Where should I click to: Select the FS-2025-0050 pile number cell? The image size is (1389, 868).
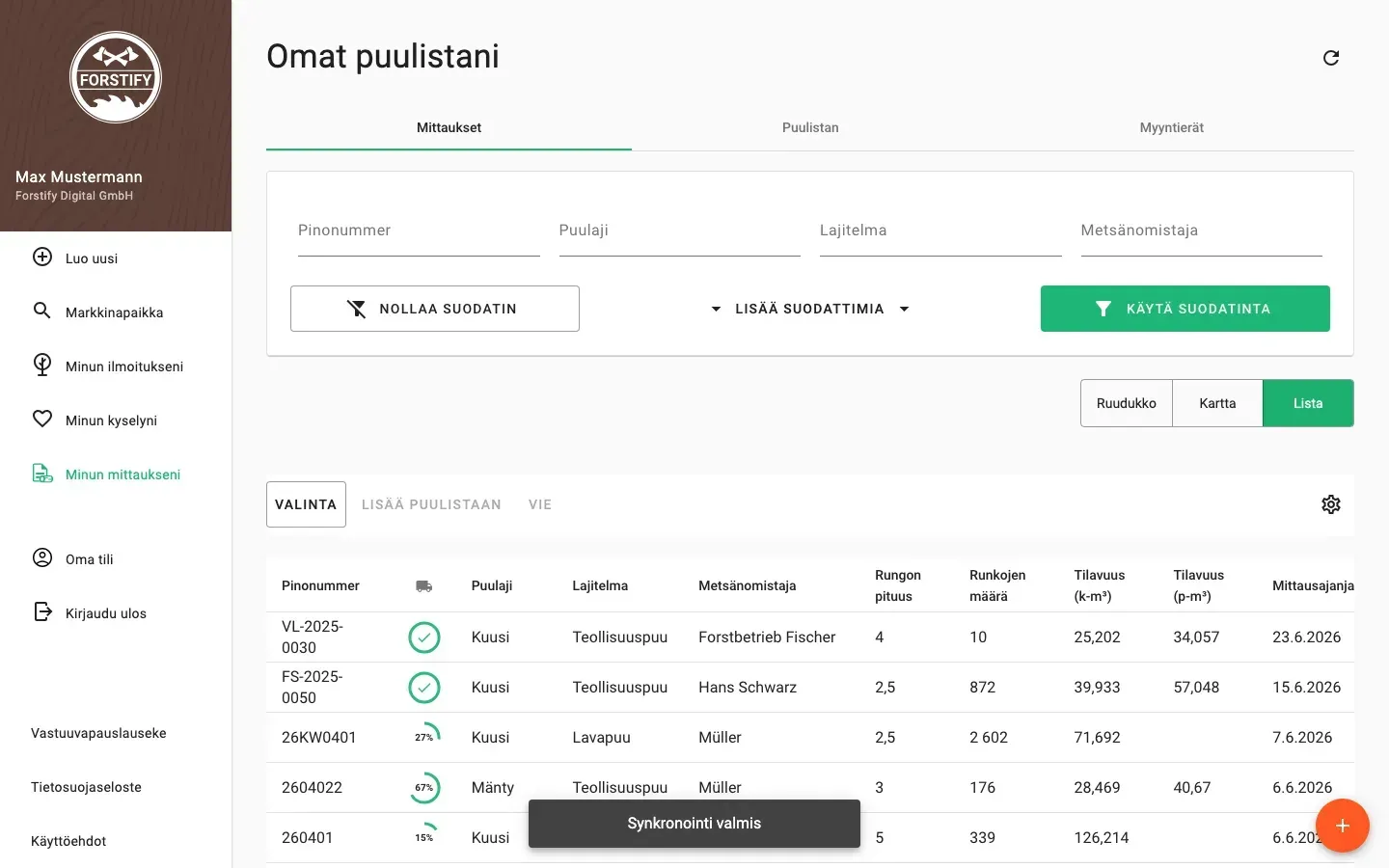point(313,688)
